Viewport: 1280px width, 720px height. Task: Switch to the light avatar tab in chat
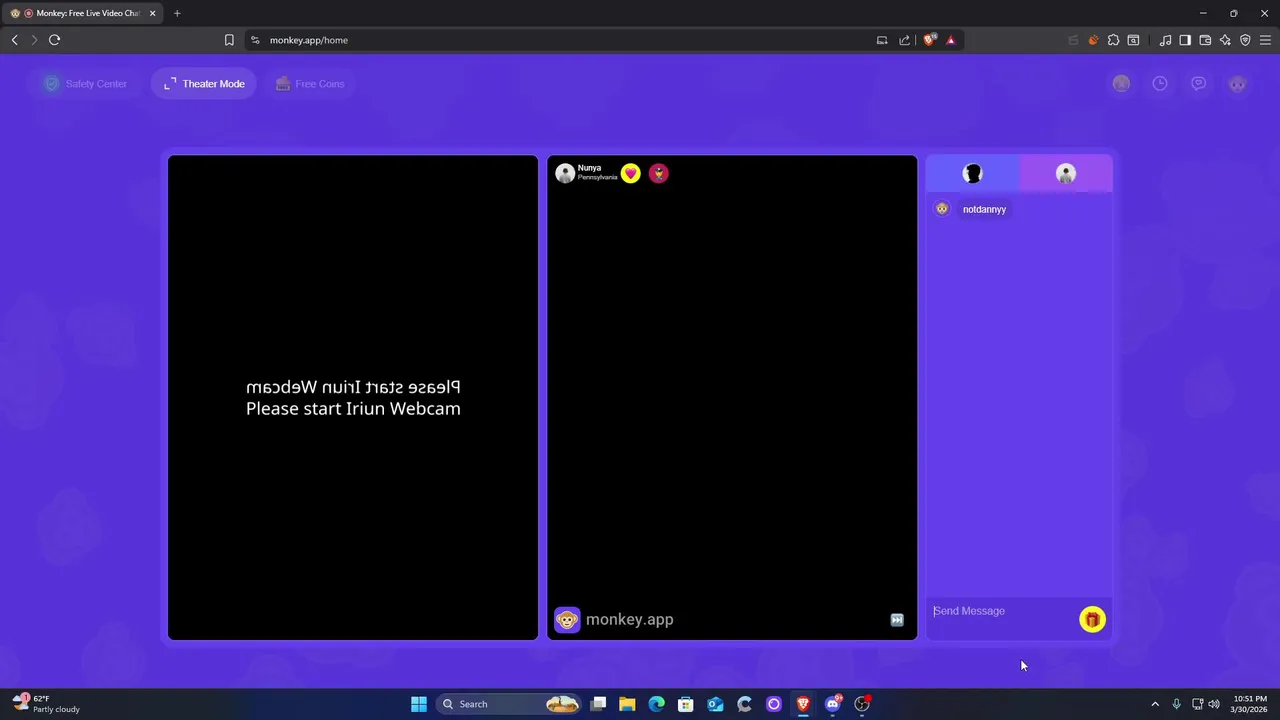1066,174
